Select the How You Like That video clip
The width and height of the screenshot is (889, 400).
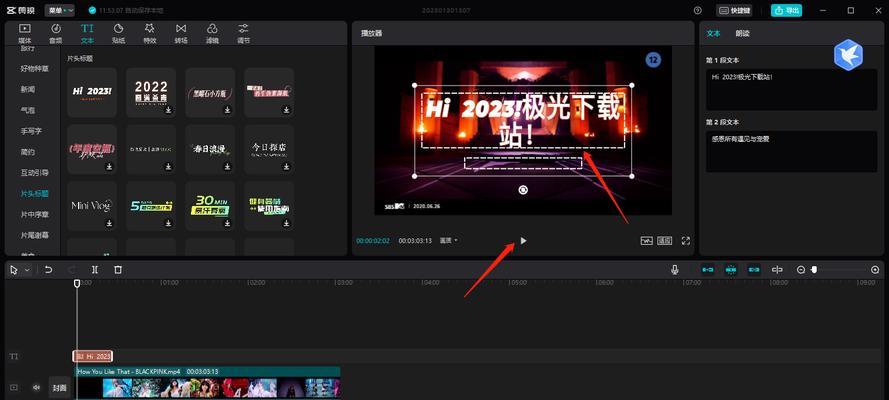click(208, 382)
